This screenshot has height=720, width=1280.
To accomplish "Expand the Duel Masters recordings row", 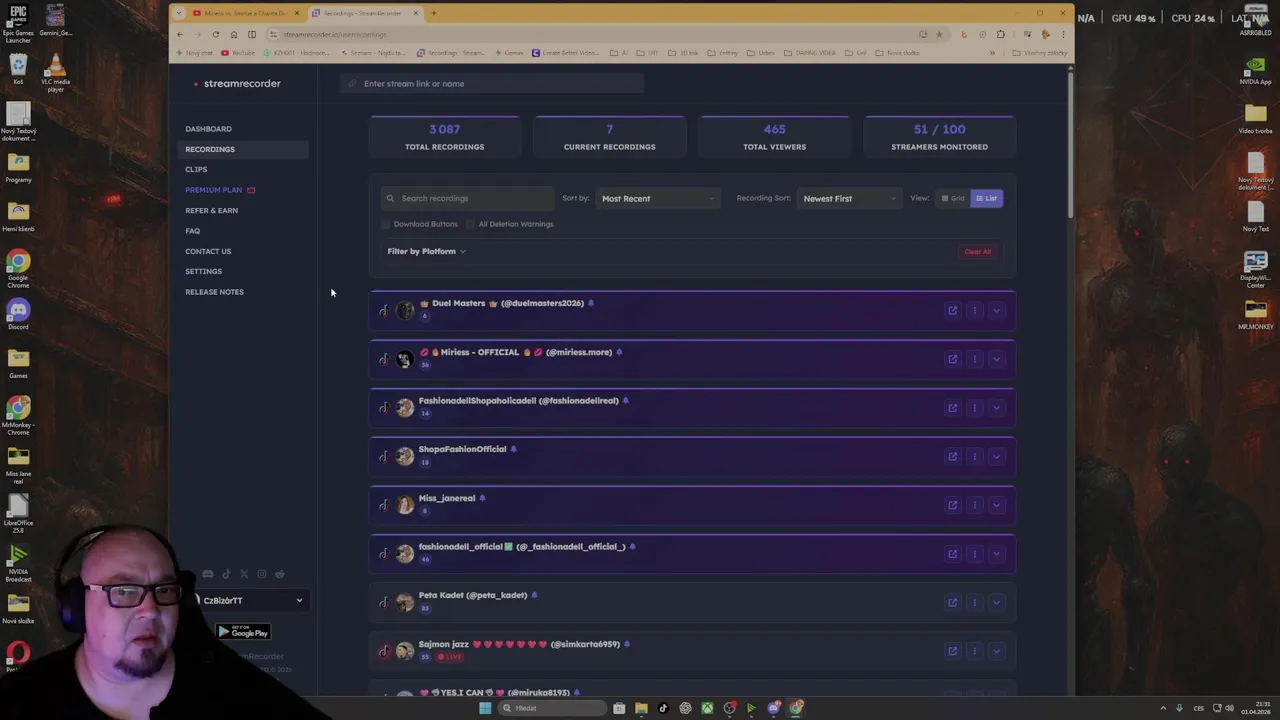I will point(996,310).
